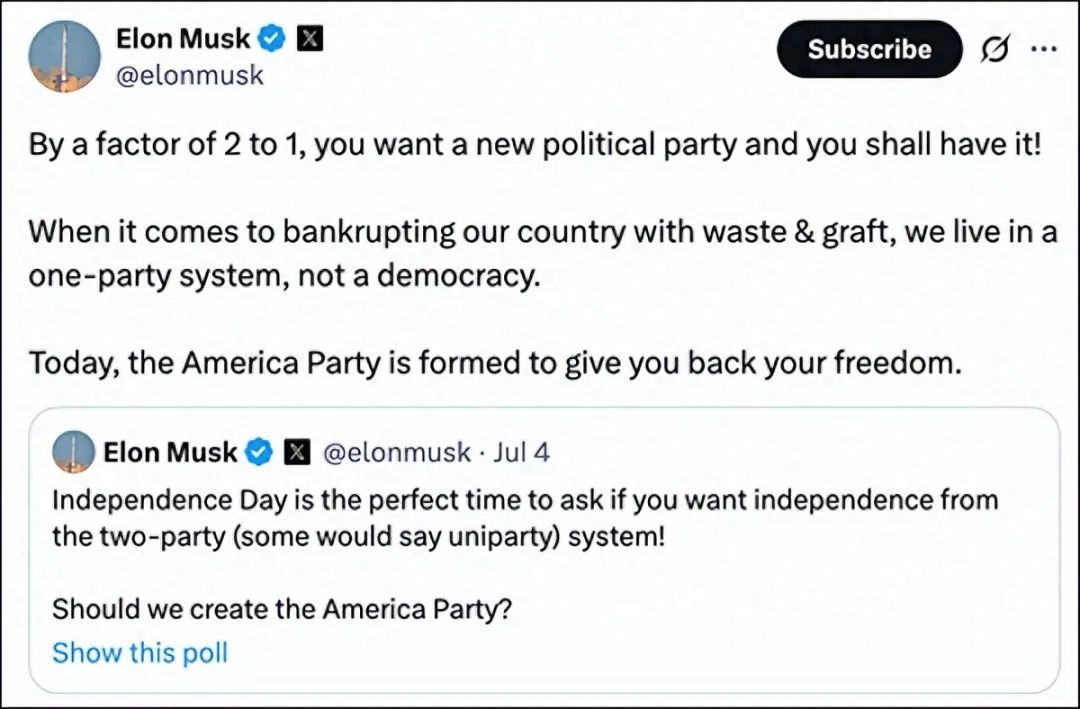The width and height of the screenshot is (1080, 709).
Task: Open Elon Musk's rocket profile avatar
Action: pos(65,57)
